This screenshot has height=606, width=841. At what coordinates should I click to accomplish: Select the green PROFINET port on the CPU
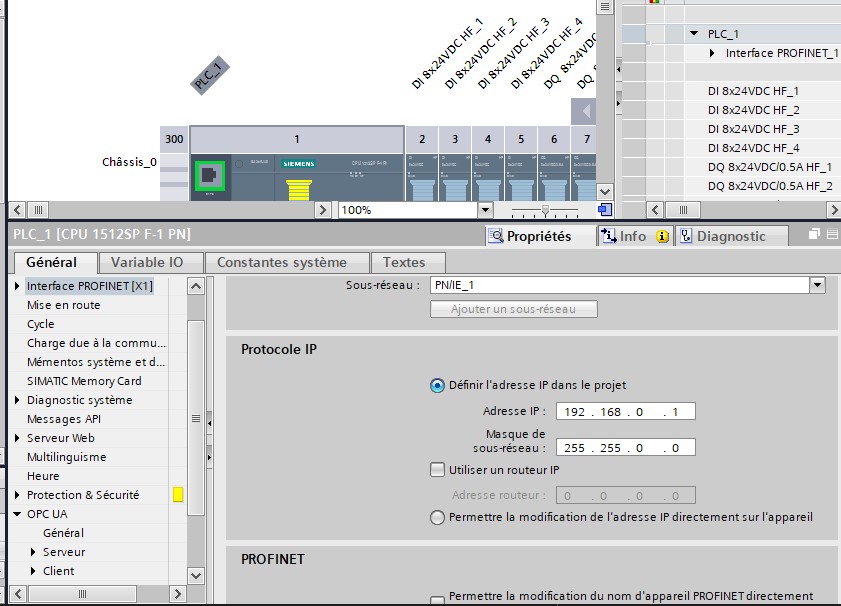pos(210,175)
